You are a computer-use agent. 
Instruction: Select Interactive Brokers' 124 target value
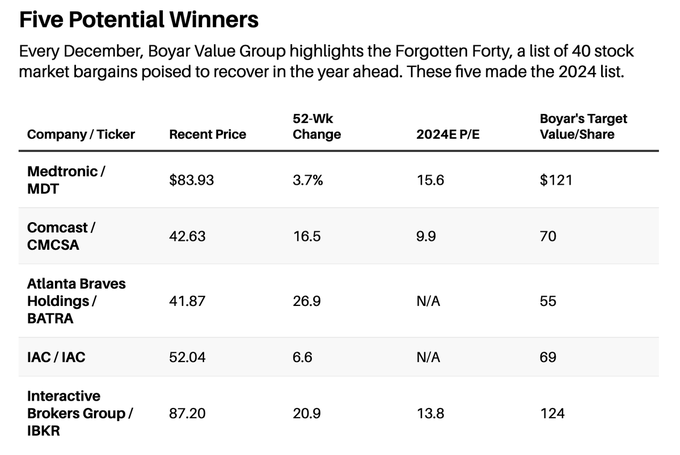click(552, 413)
